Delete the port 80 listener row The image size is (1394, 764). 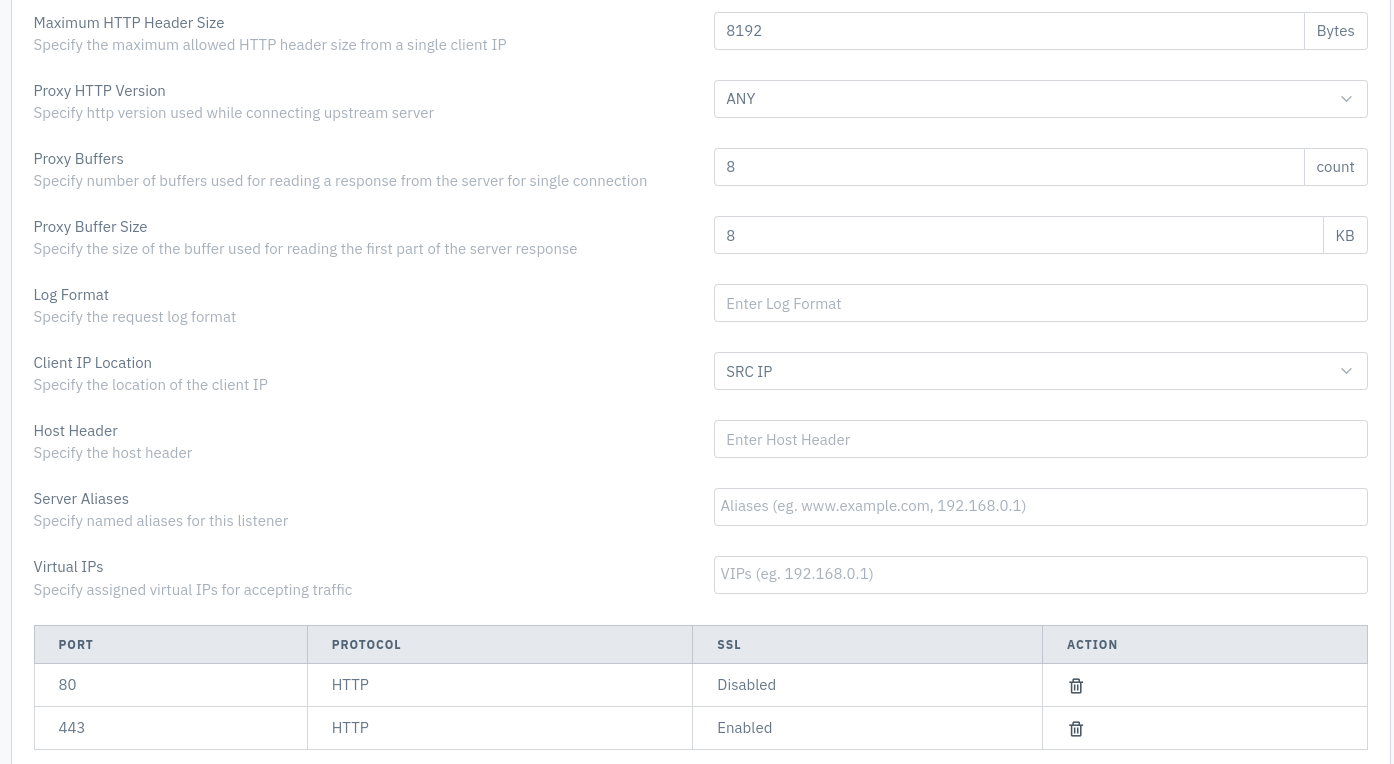pyautogui.click(x=1076, y=686)
